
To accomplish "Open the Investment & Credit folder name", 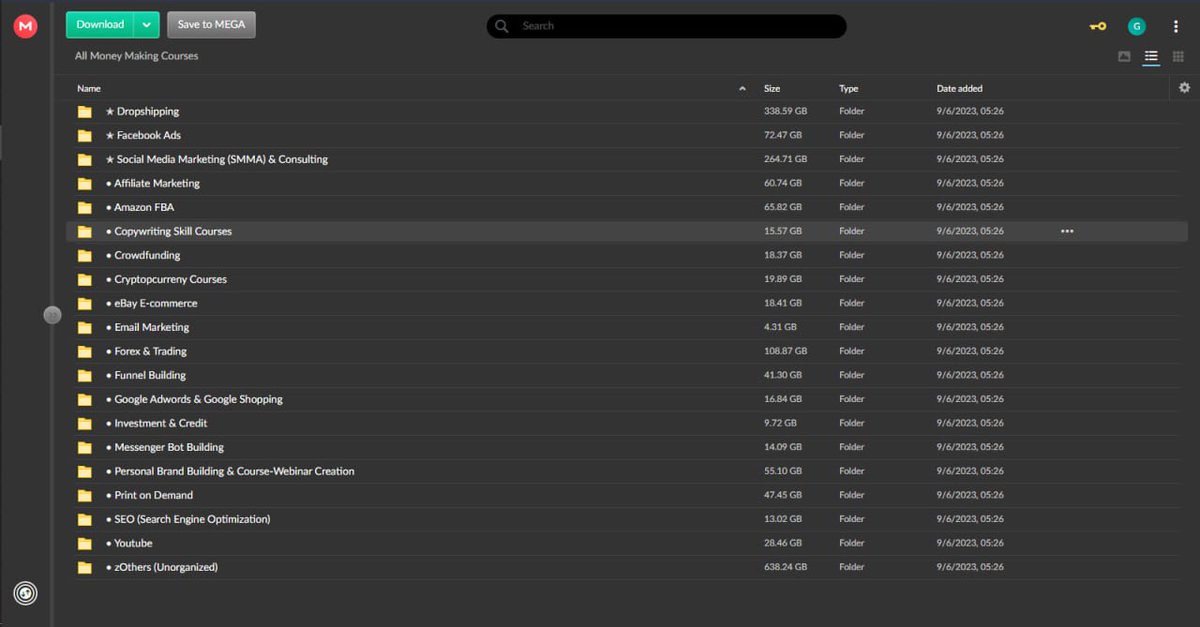I will (x=156, y=423).
